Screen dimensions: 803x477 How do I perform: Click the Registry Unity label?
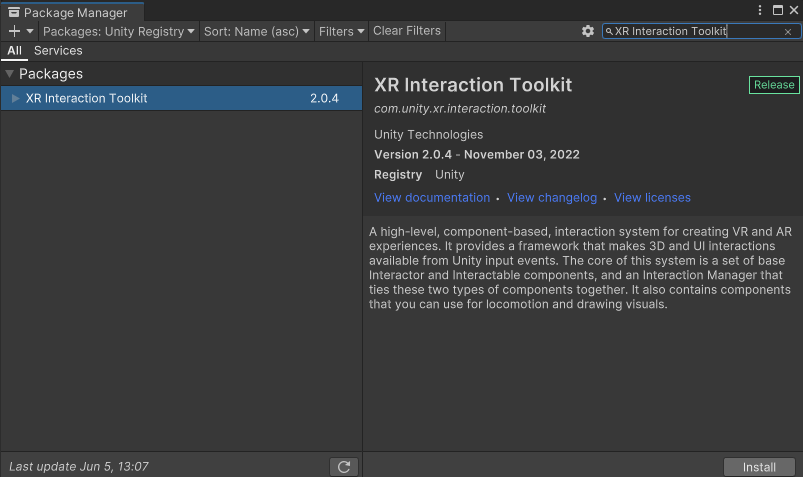pos(419,175)
